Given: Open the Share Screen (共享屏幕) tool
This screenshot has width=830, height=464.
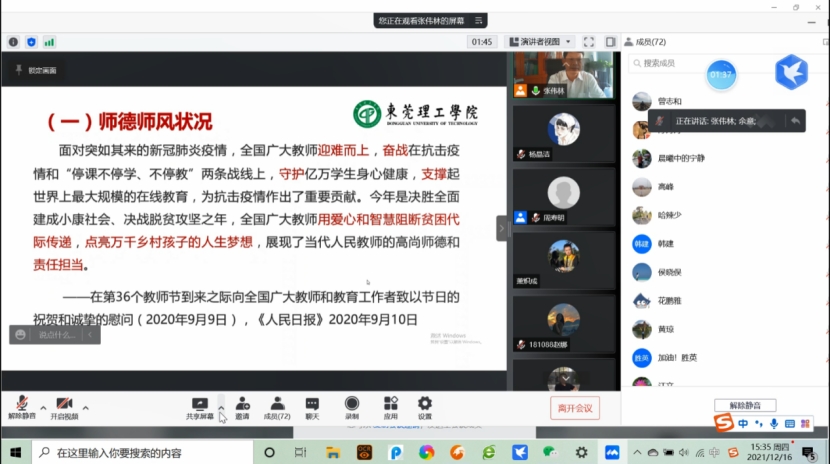Looking at the screenshot, I should pyautogui.click(x=199, y=405).
